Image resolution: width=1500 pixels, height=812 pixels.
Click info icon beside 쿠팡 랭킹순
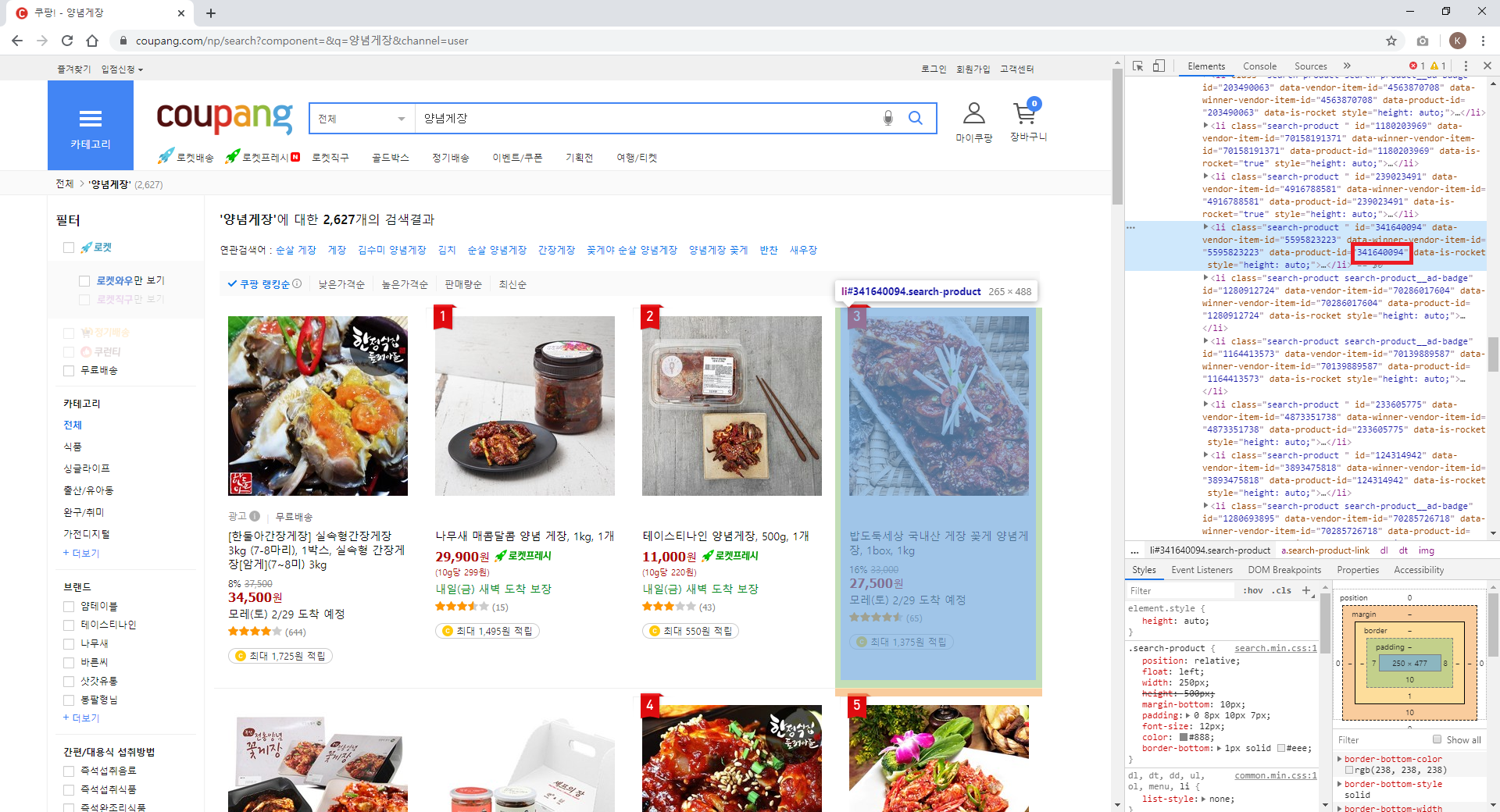click(x=297, y=283)
